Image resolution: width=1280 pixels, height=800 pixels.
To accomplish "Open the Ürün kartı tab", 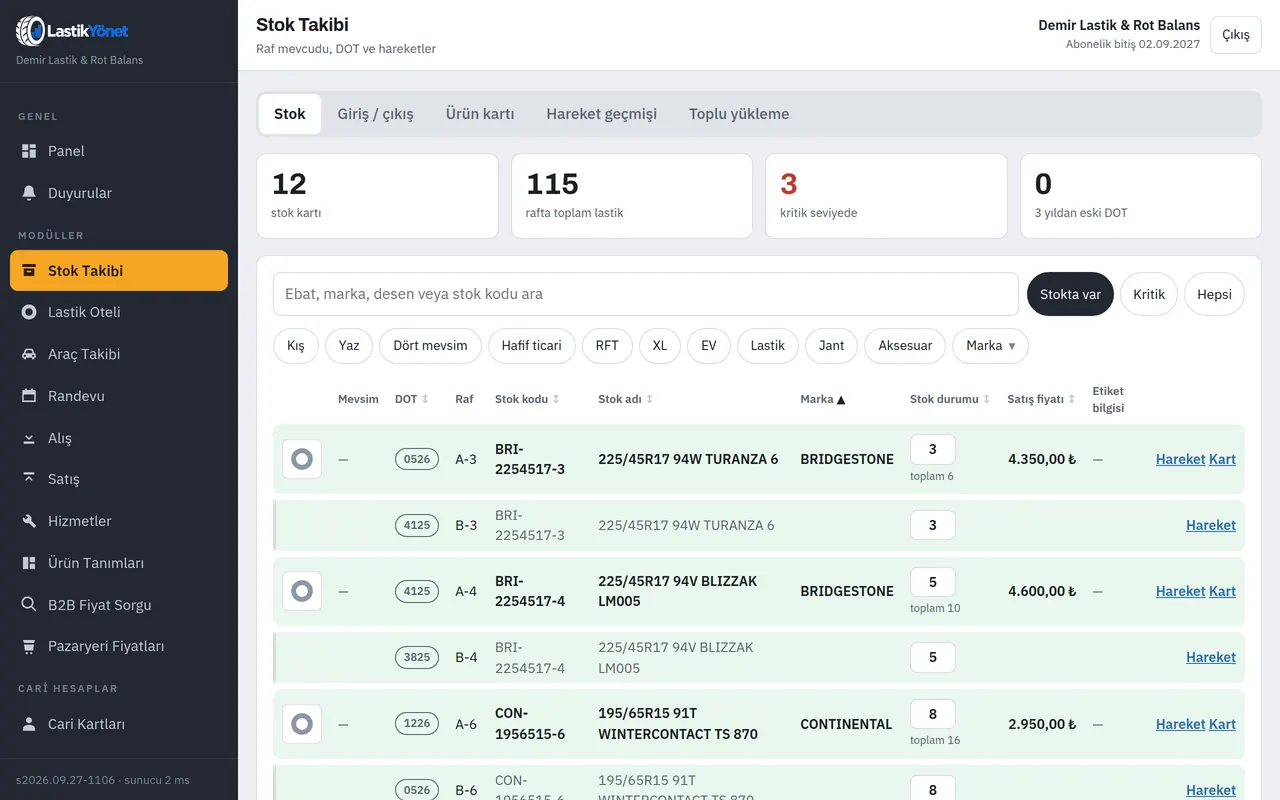I will [x=480, y=114].
